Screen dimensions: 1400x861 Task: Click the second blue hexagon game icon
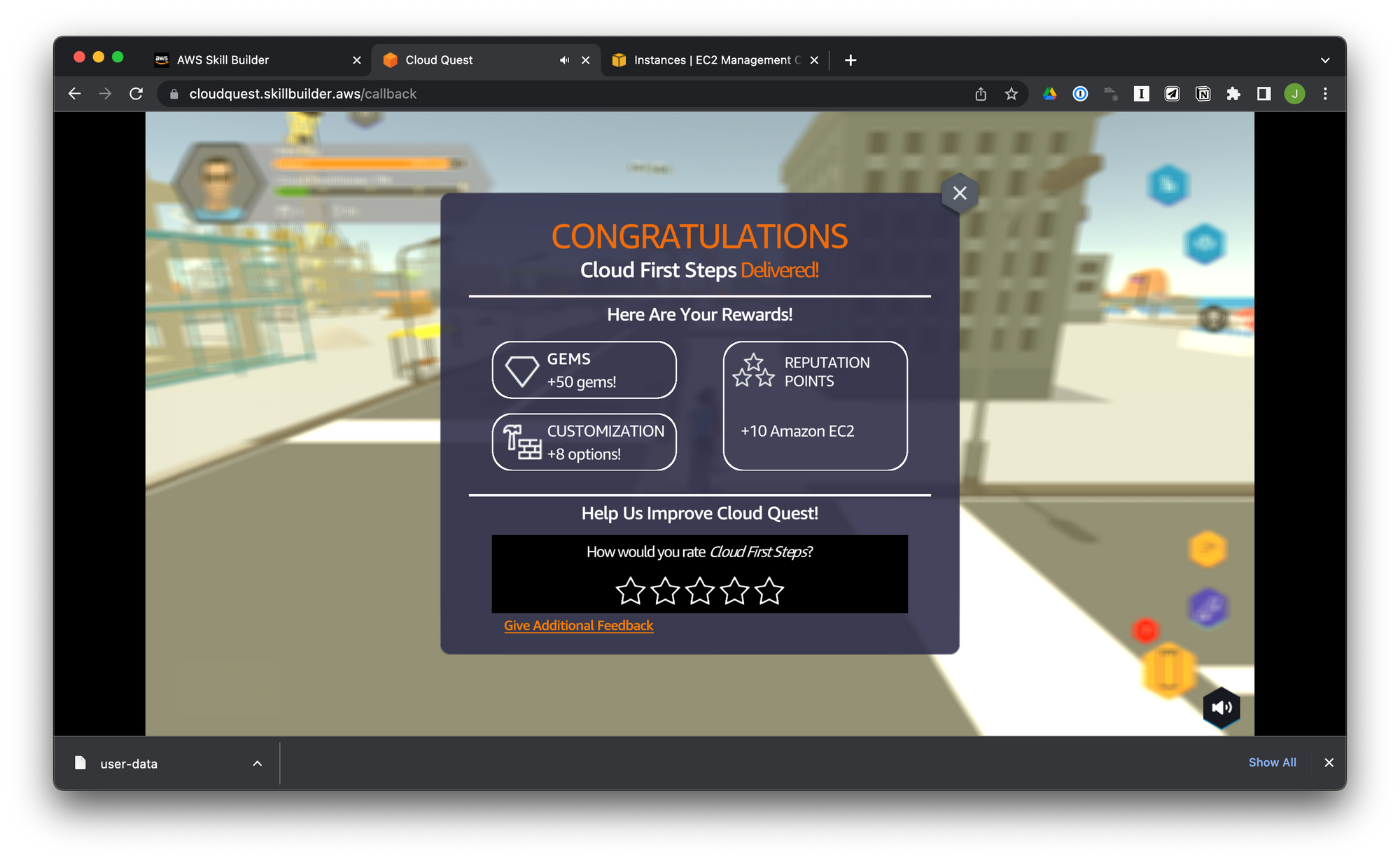[x=1204, y=244]
